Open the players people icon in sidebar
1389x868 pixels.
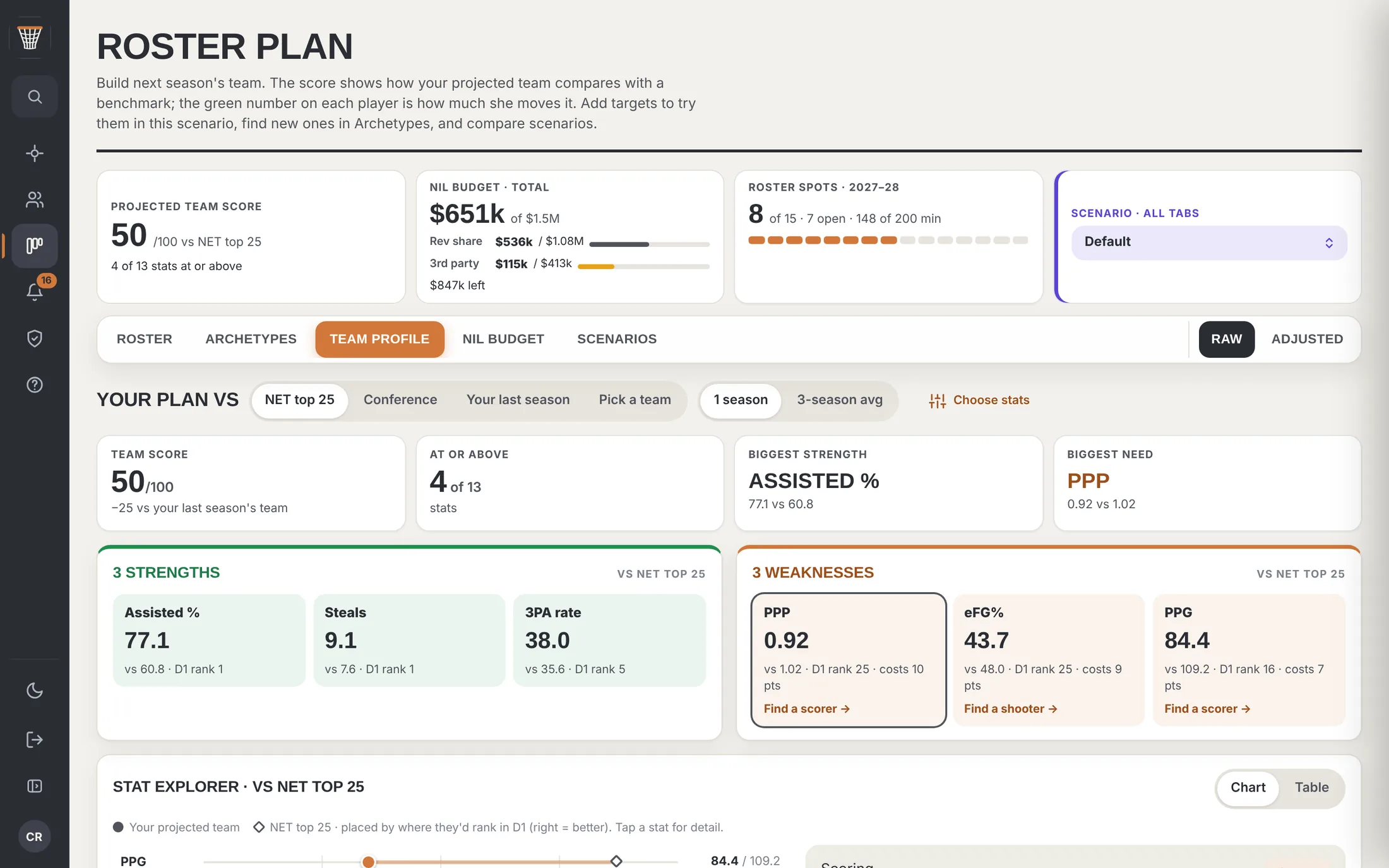pyautogui.click(x=35, y=199)
